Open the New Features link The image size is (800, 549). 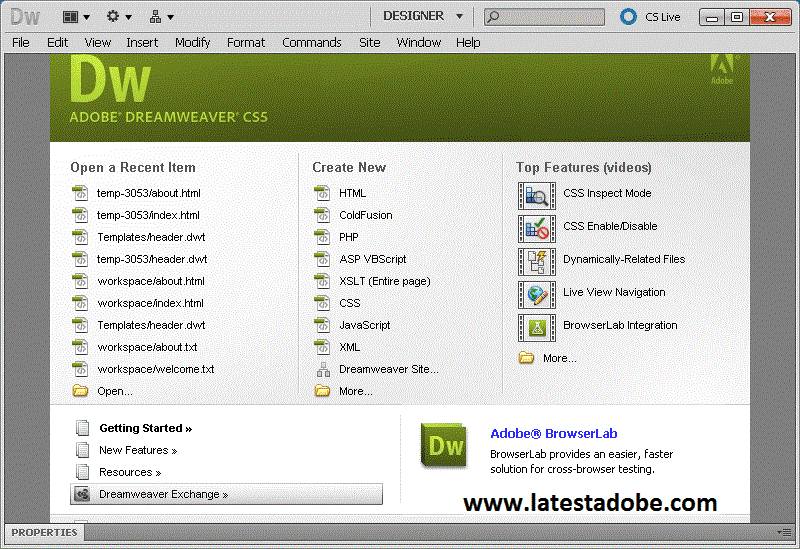138,450
